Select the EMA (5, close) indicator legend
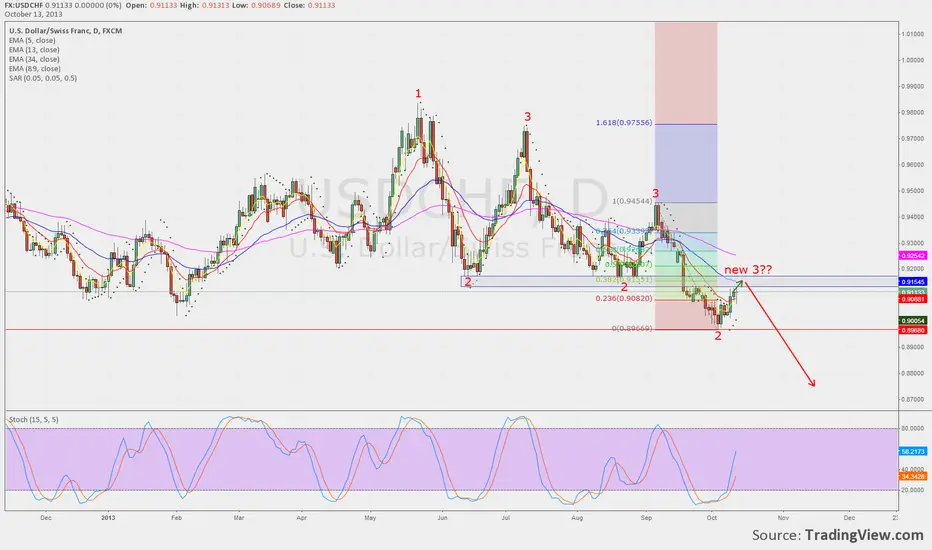 [x=32, y=40]
